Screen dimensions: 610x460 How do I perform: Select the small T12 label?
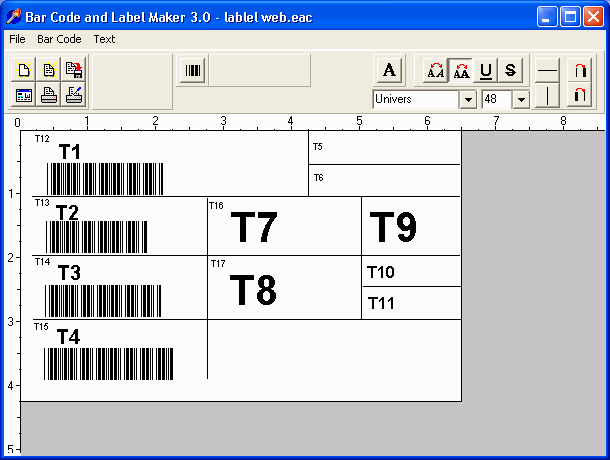(x=42, y=139)
